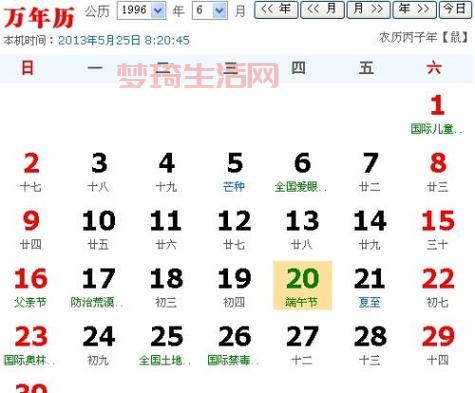Select date 5 marked 芒种
The width and height of the screenshot is (475, 393).
tap(235, 172)
